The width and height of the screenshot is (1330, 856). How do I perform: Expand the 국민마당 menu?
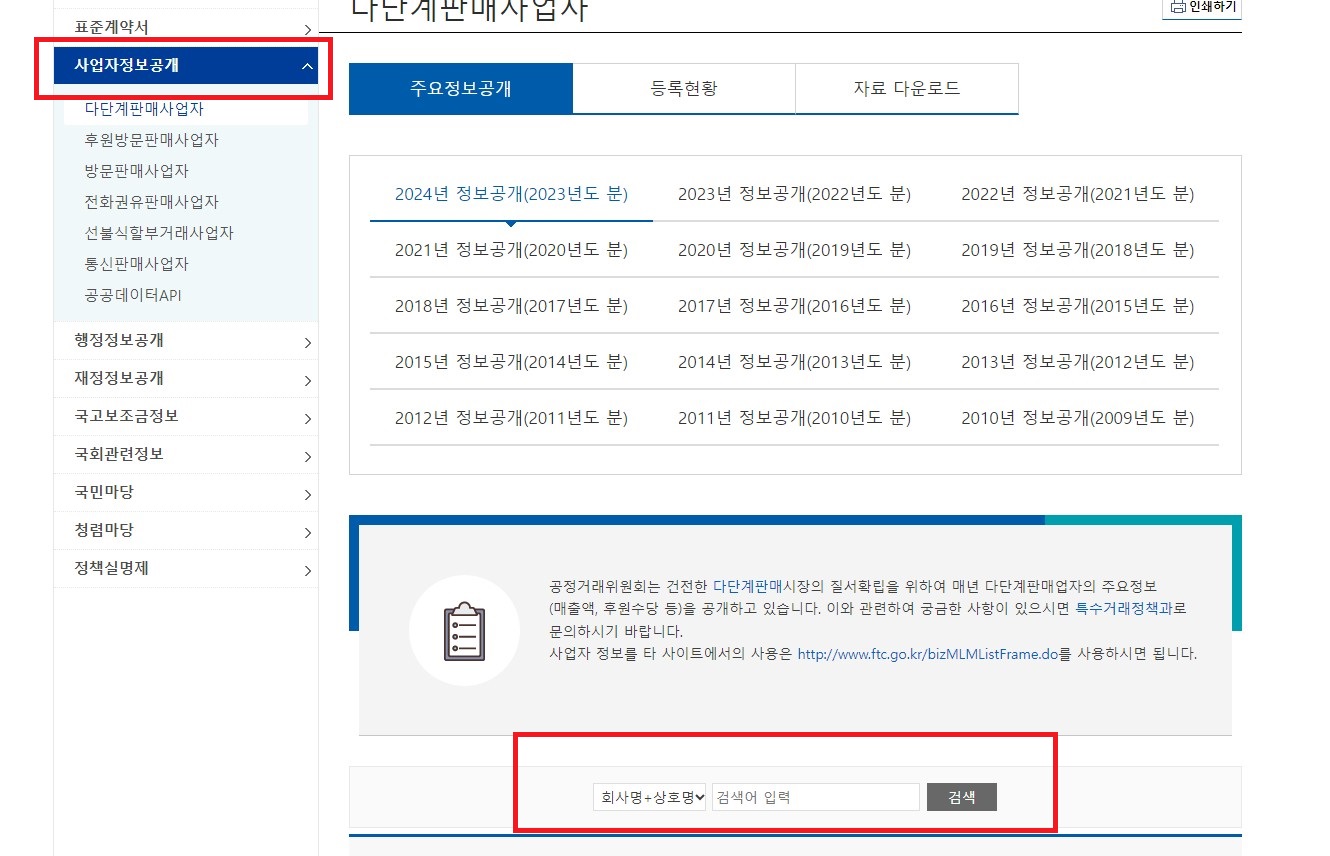186,493
